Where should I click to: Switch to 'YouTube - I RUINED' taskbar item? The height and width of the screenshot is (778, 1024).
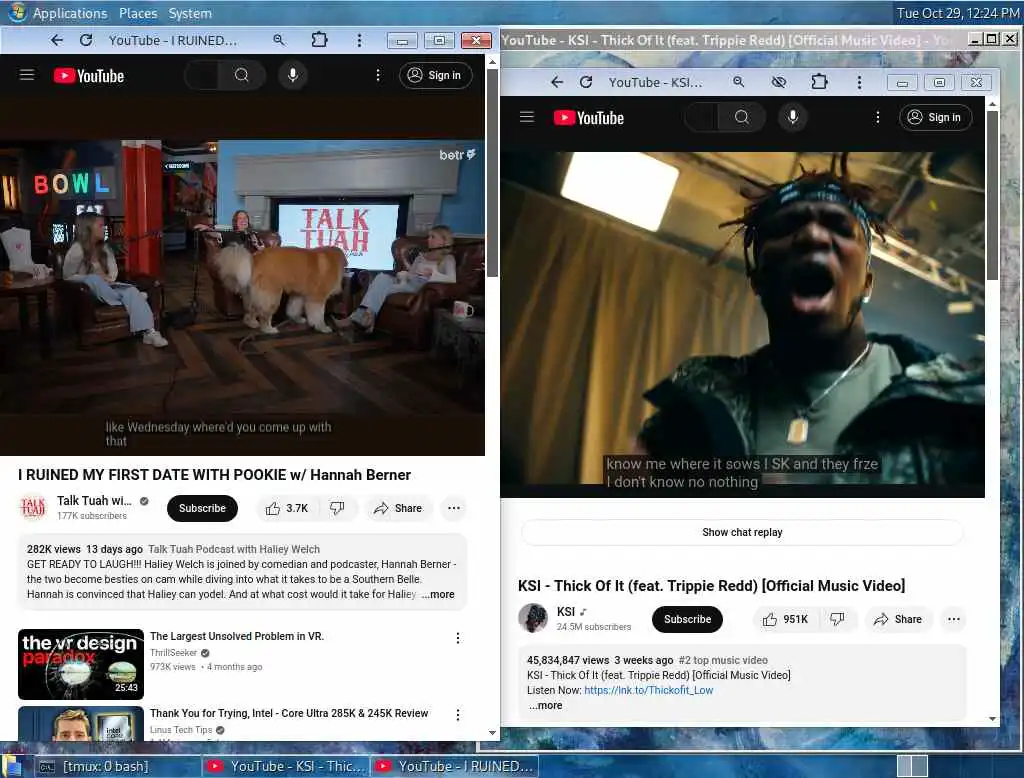[455, 766]
